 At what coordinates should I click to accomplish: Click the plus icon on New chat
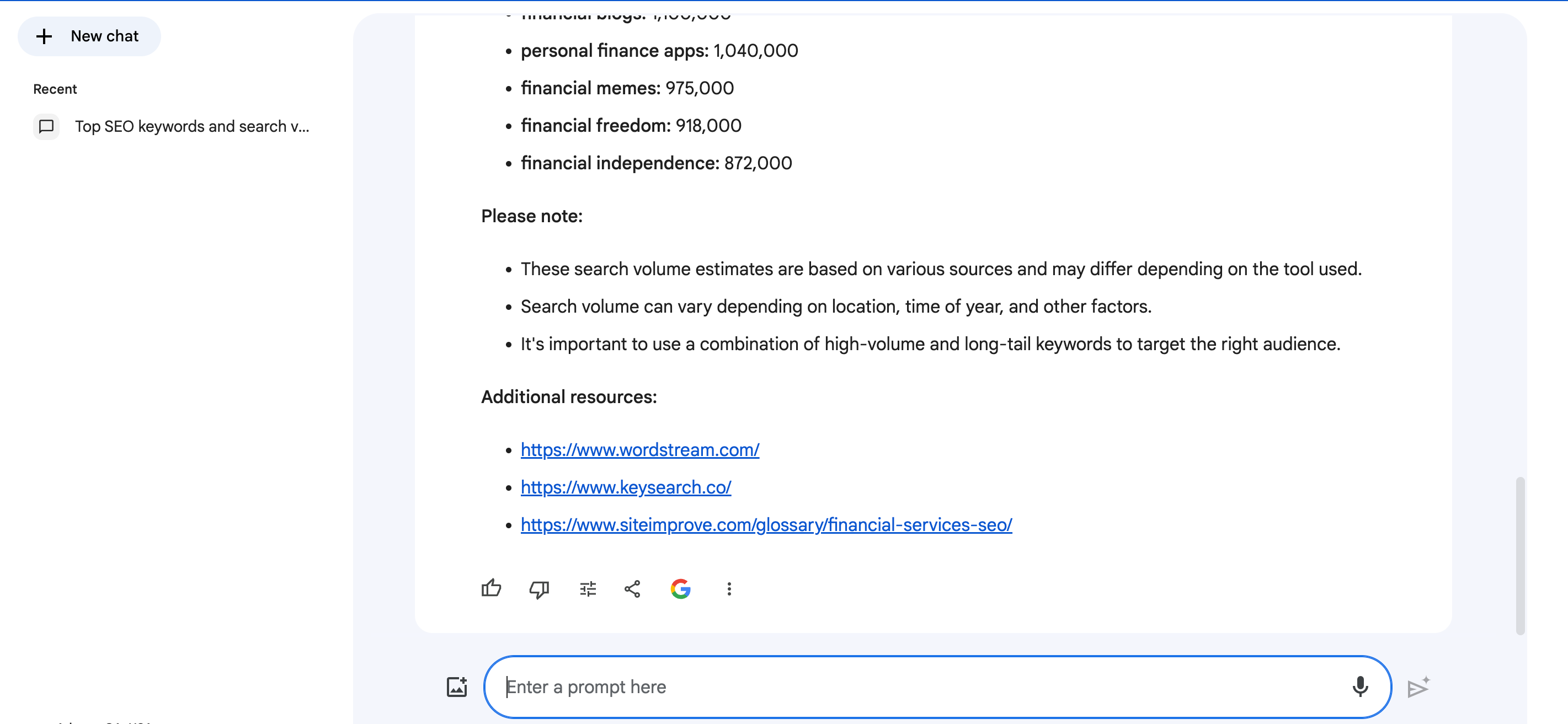[x=44, y=36]
